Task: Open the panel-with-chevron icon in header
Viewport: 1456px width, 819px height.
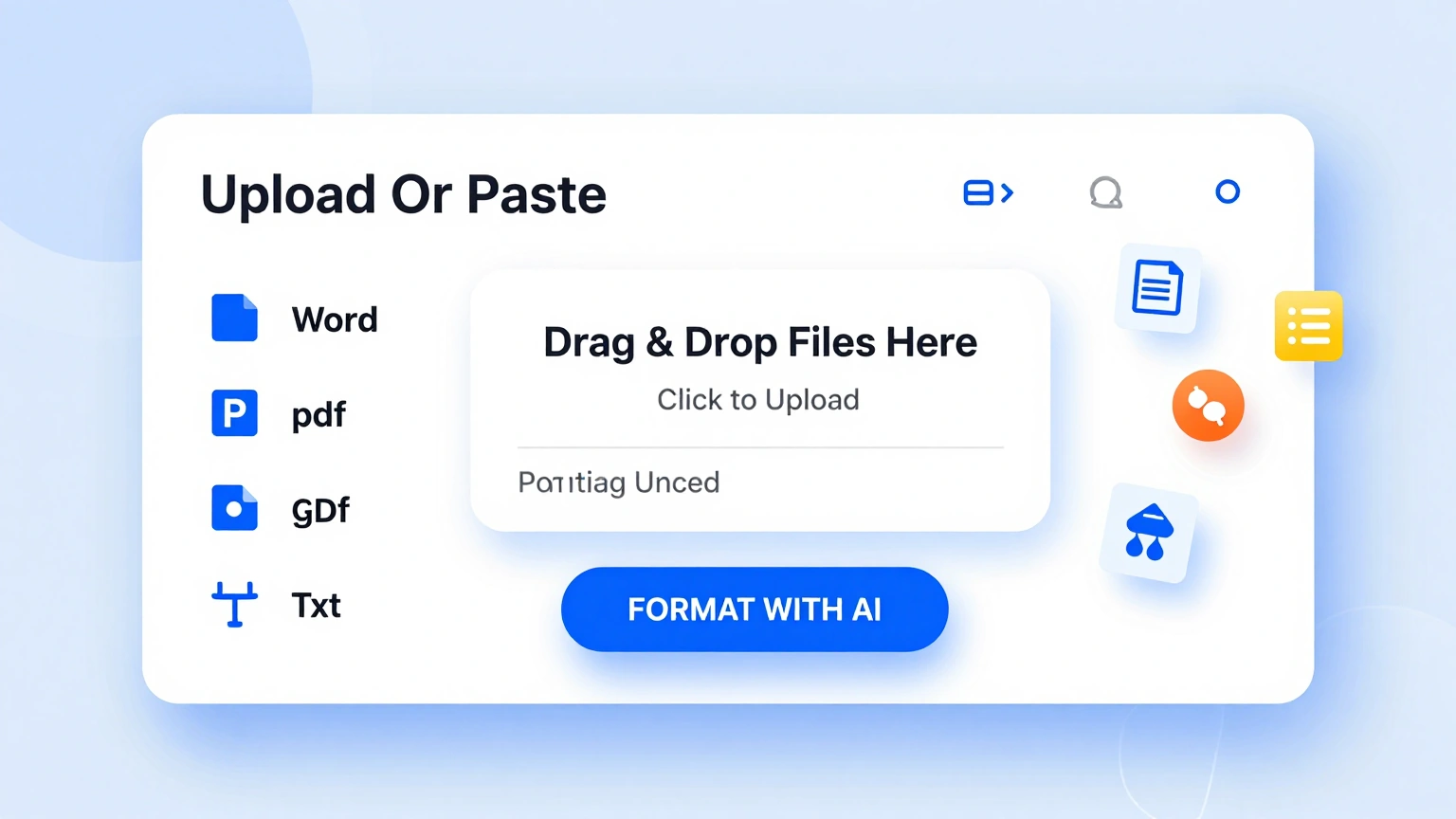Action: (x=989, y=192)
